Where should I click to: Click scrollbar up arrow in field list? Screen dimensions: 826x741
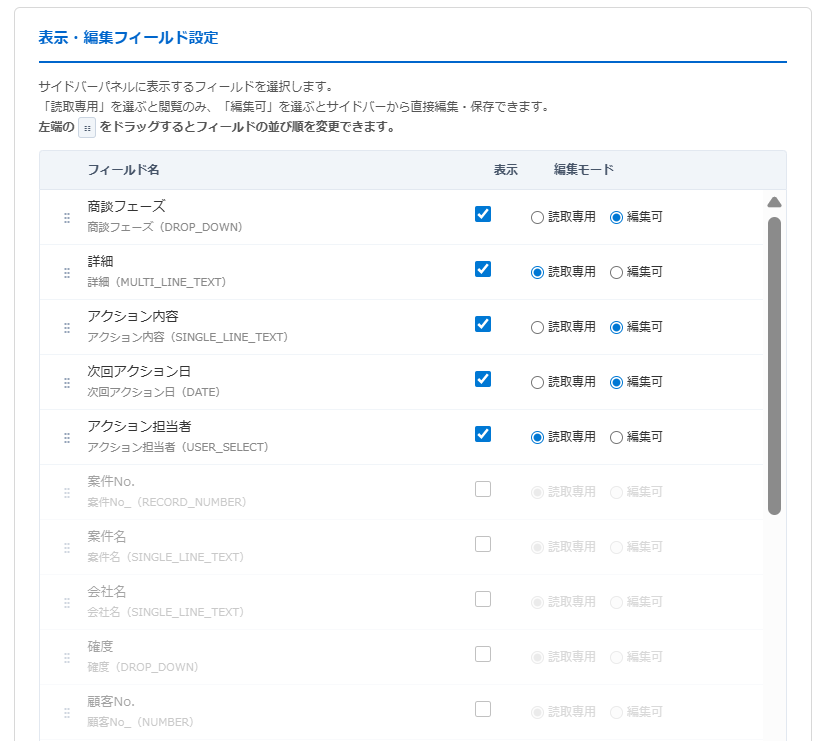pos(774,202)
